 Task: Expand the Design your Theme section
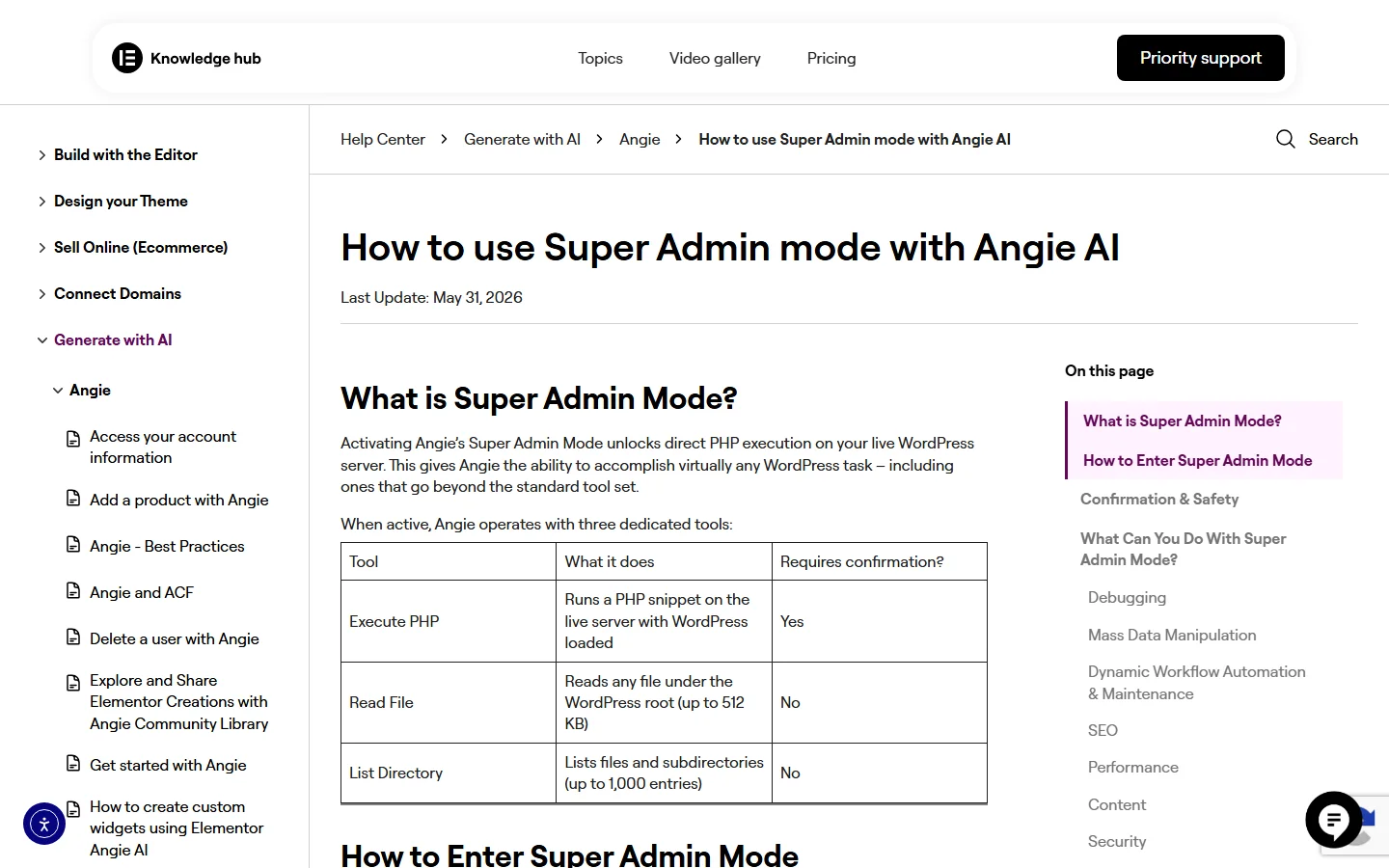tap(41, 201)
